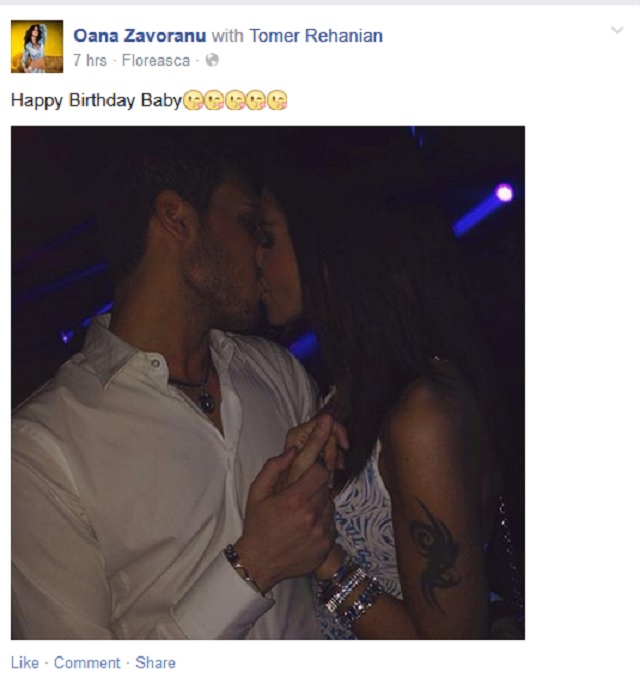Share this post
The image size is (640, 678).
[155, 662]
